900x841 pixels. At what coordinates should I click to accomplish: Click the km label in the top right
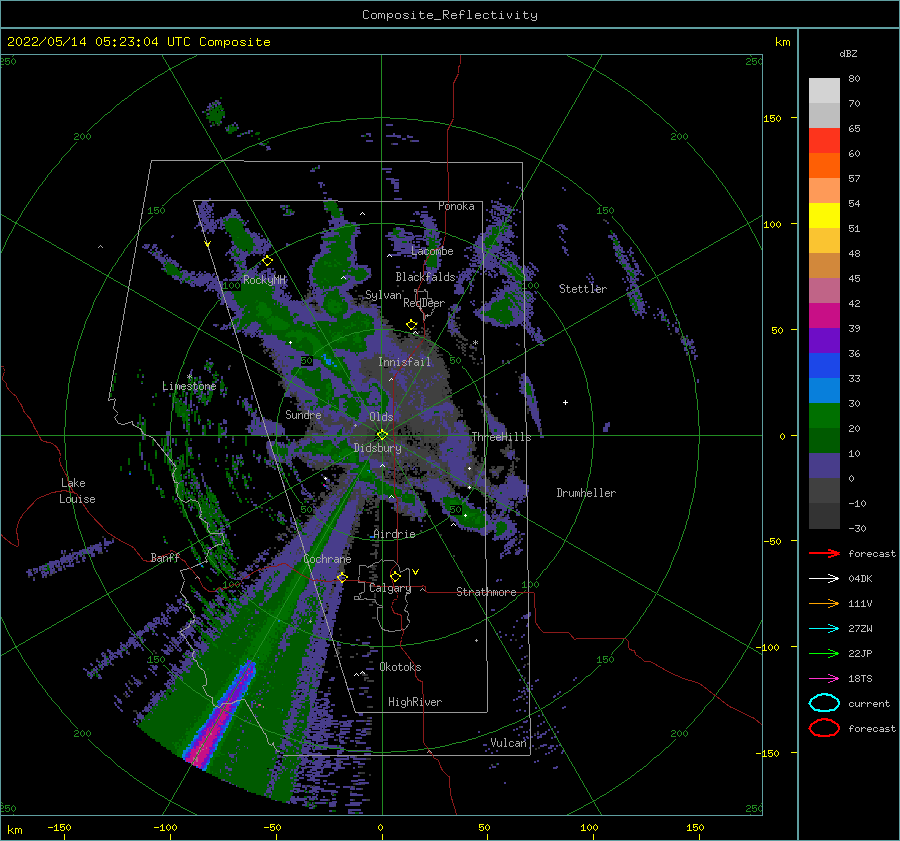[x=782, y=42]
